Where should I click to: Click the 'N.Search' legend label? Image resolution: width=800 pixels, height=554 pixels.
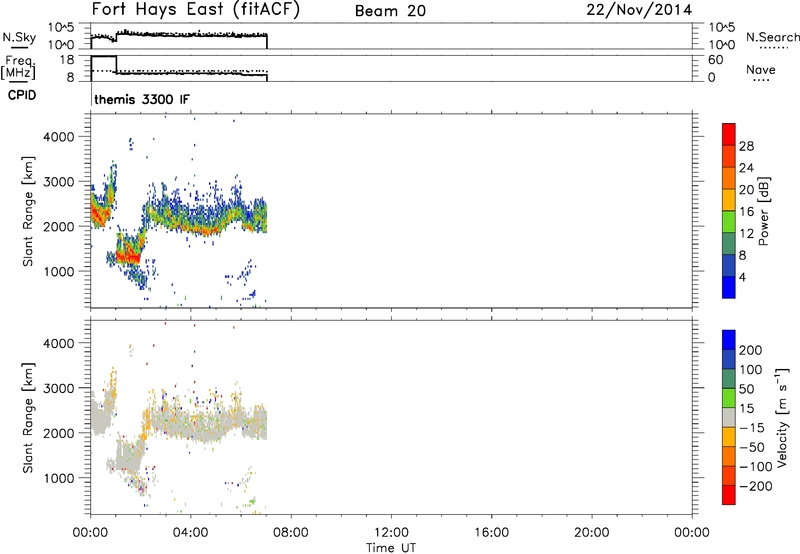772,37
